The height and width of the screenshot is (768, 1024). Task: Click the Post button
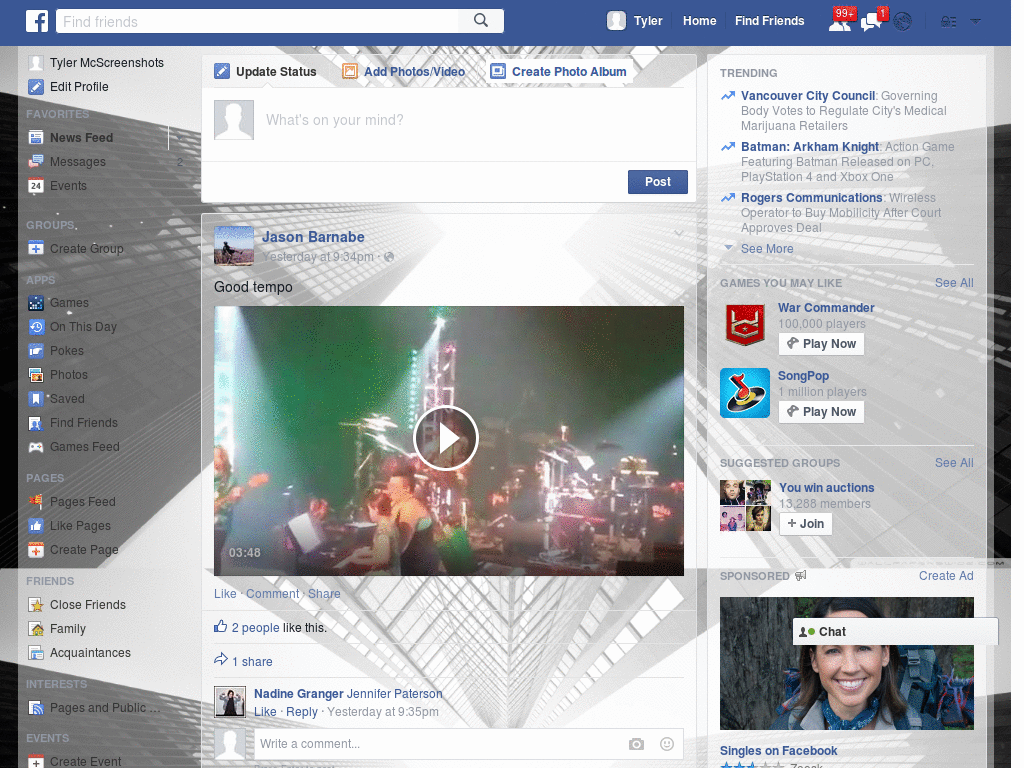pos(658,182)
